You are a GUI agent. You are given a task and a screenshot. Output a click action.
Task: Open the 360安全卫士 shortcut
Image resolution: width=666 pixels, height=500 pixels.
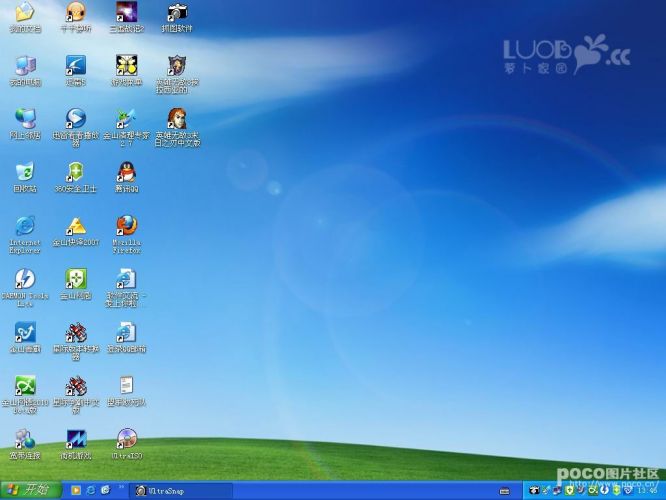tap(75, 172)
